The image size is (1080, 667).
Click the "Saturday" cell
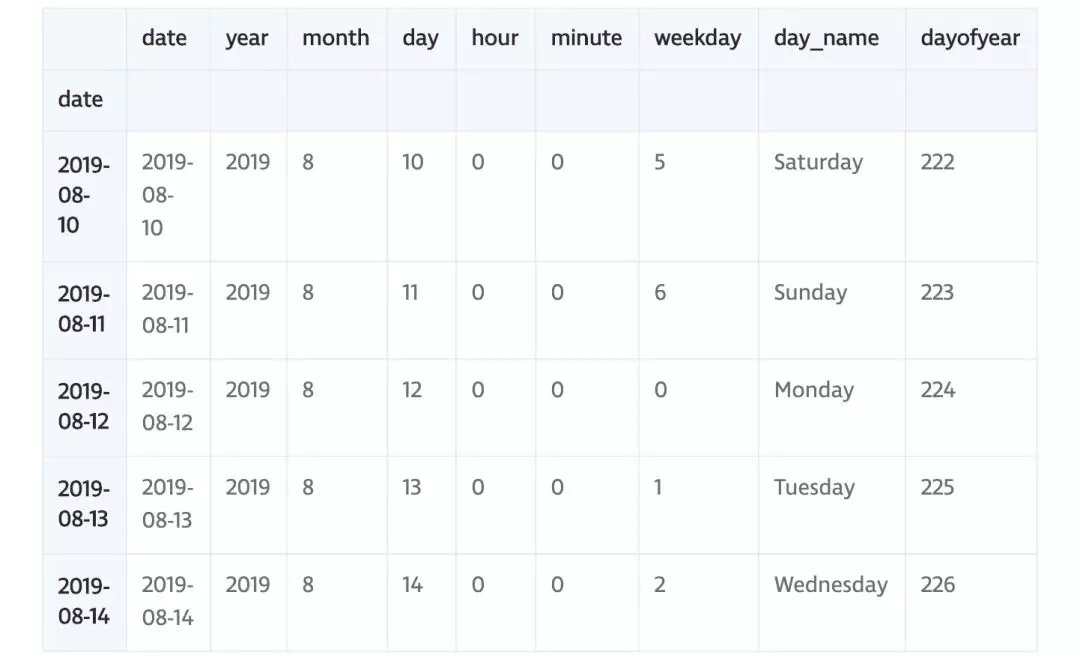pos(818,162)
